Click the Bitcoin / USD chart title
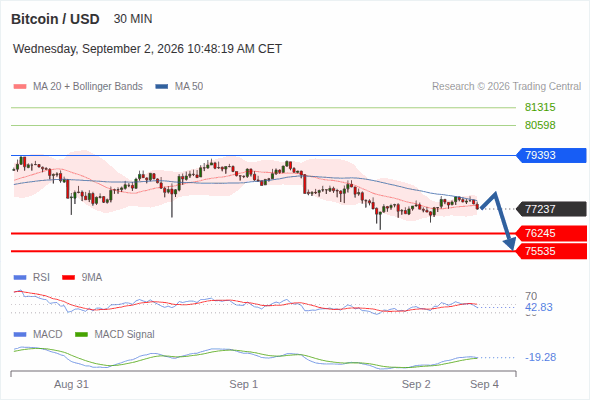 [55, 19]
